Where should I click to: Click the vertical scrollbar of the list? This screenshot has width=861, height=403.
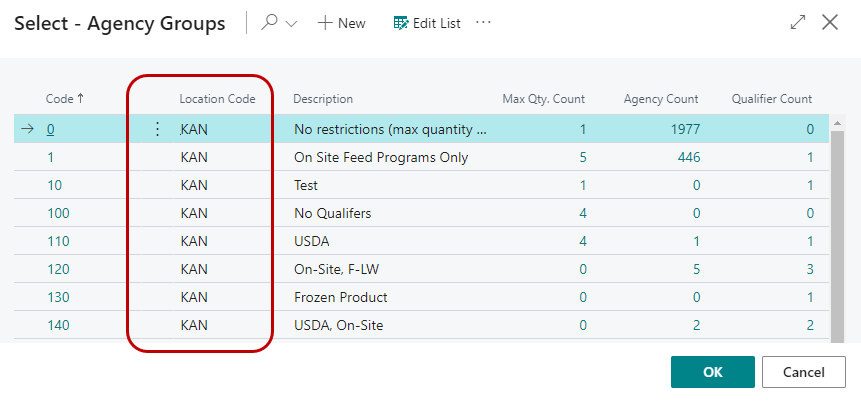[x=838, y=230]
